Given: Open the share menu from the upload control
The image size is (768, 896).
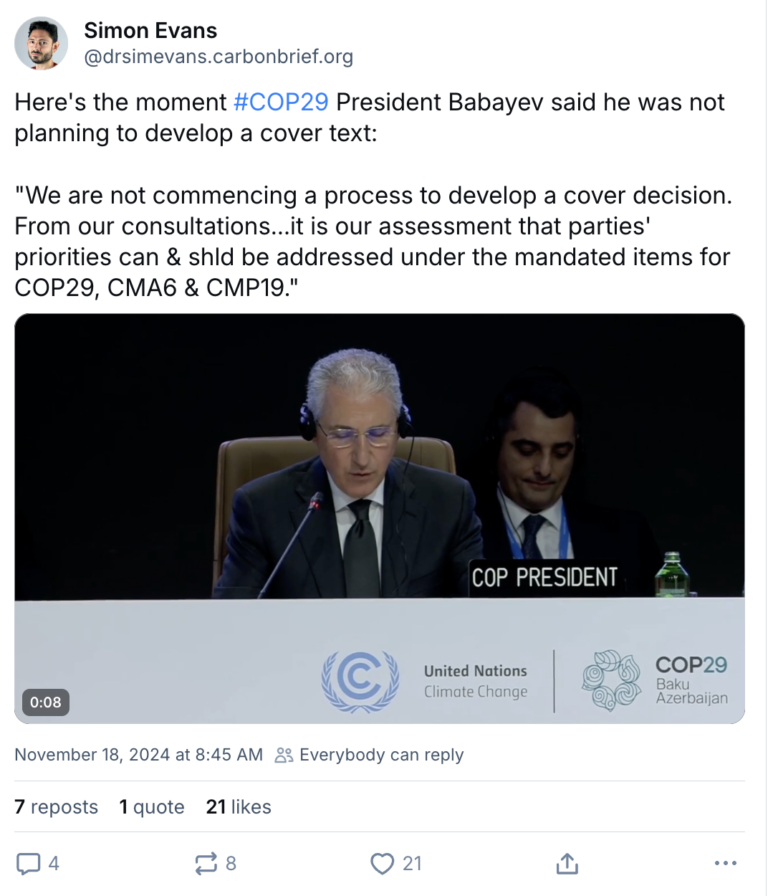Looking at the screenshot, I should [568, 862].
